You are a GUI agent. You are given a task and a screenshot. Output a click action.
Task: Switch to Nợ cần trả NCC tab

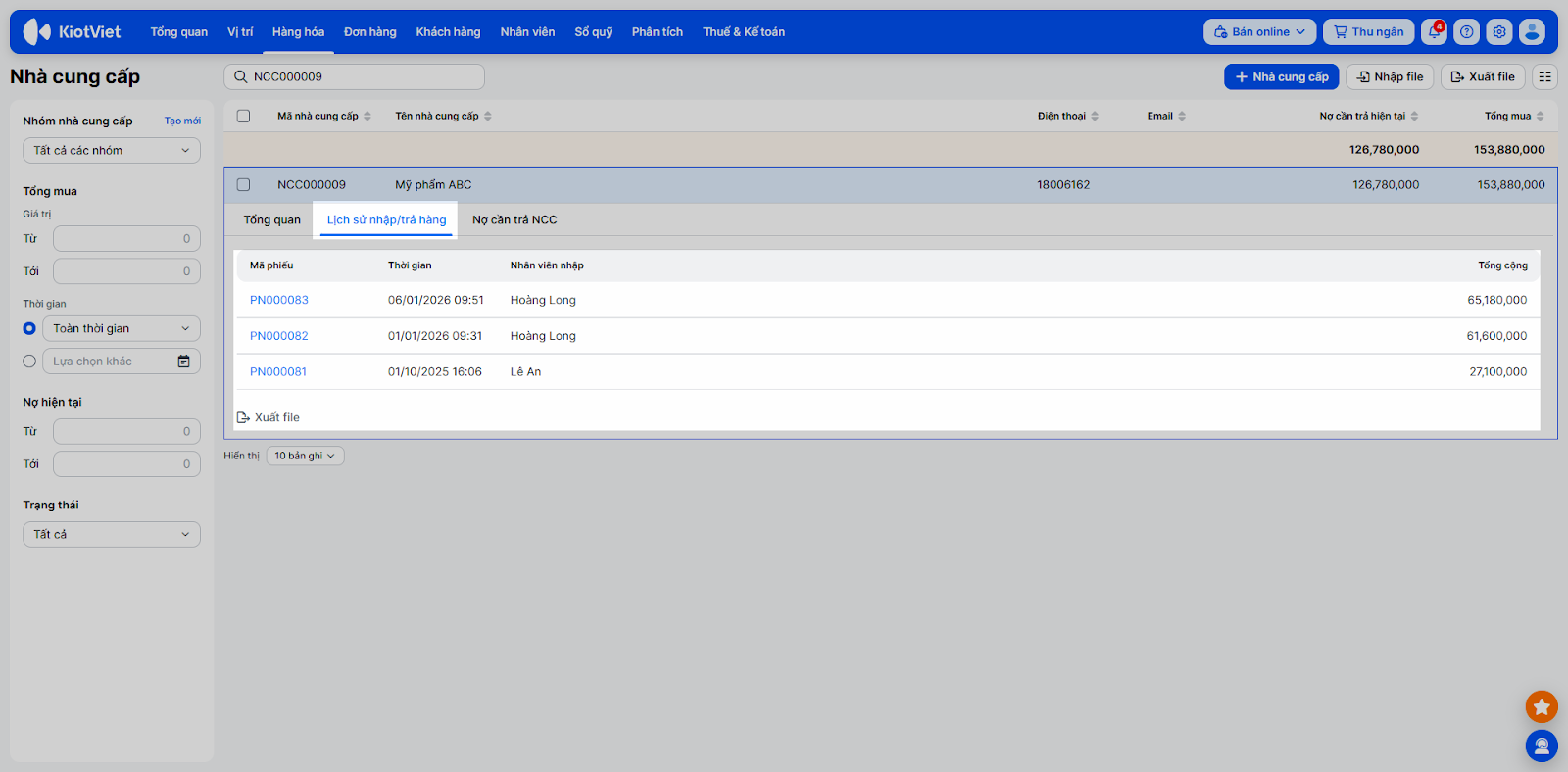click(514, 219)
